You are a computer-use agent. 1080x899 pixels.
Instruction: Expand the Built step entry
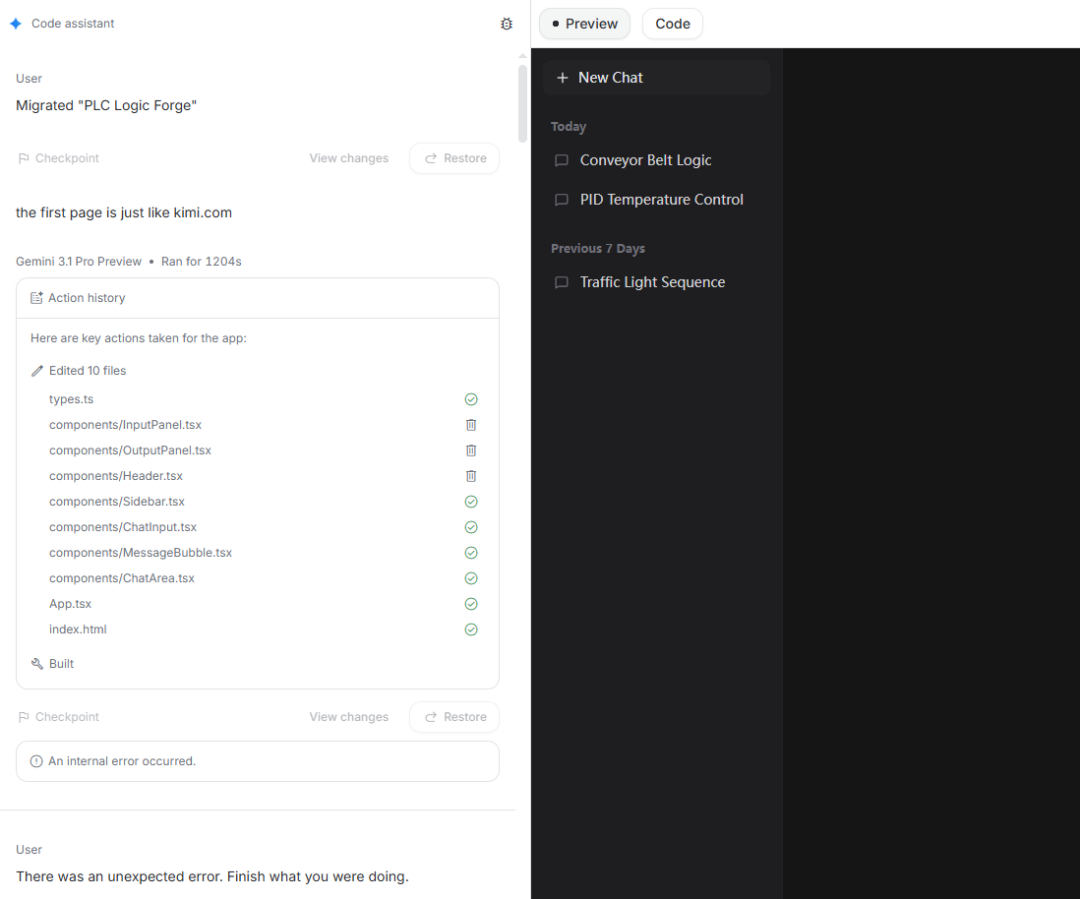pos(52,664)
